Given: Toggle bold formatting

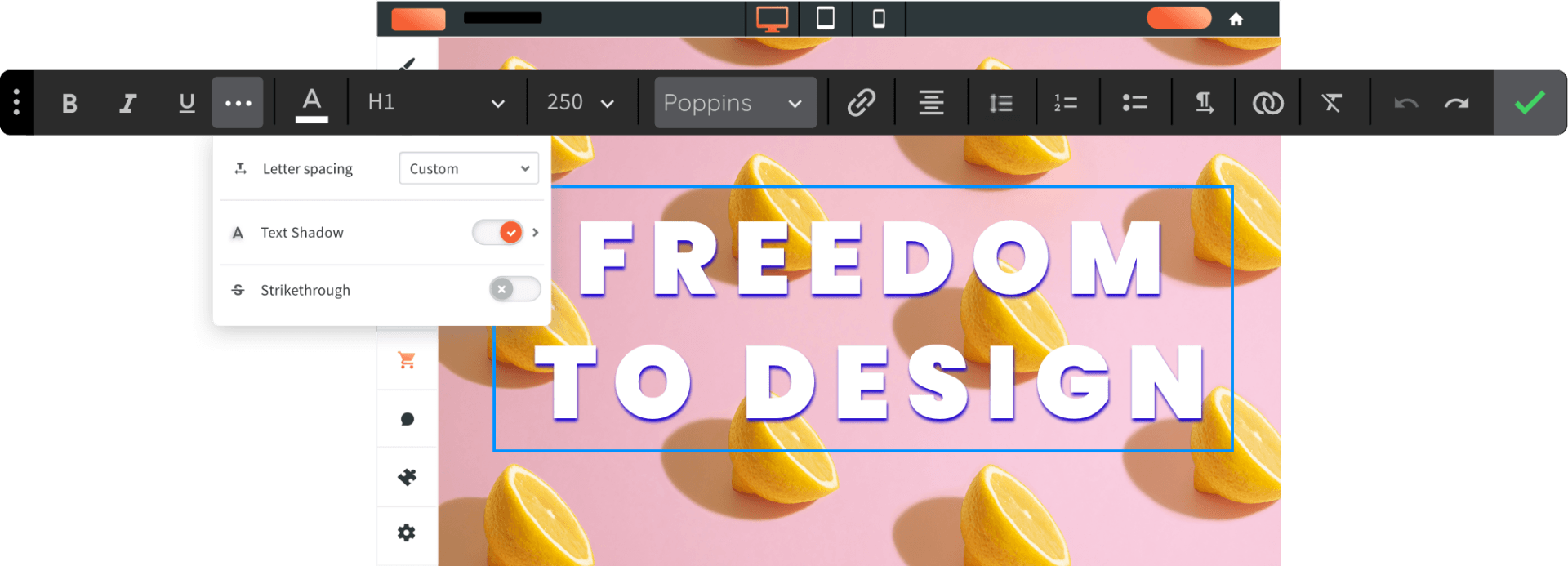Looking at the screenshot, I should (69, 103).
